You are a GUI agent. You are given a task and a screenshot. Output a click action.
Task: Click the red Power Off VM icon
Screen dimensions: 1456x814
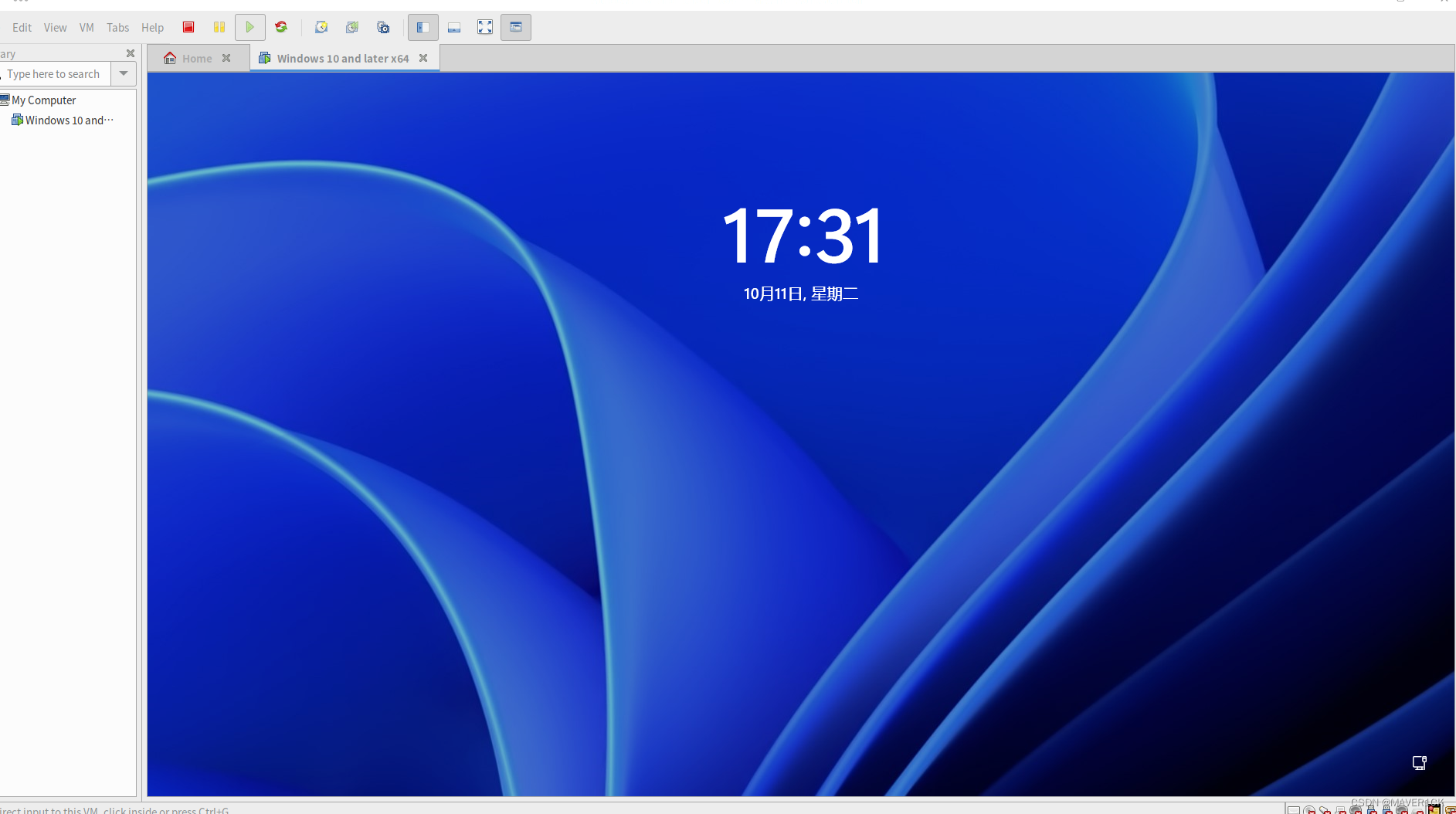point(188,27)
